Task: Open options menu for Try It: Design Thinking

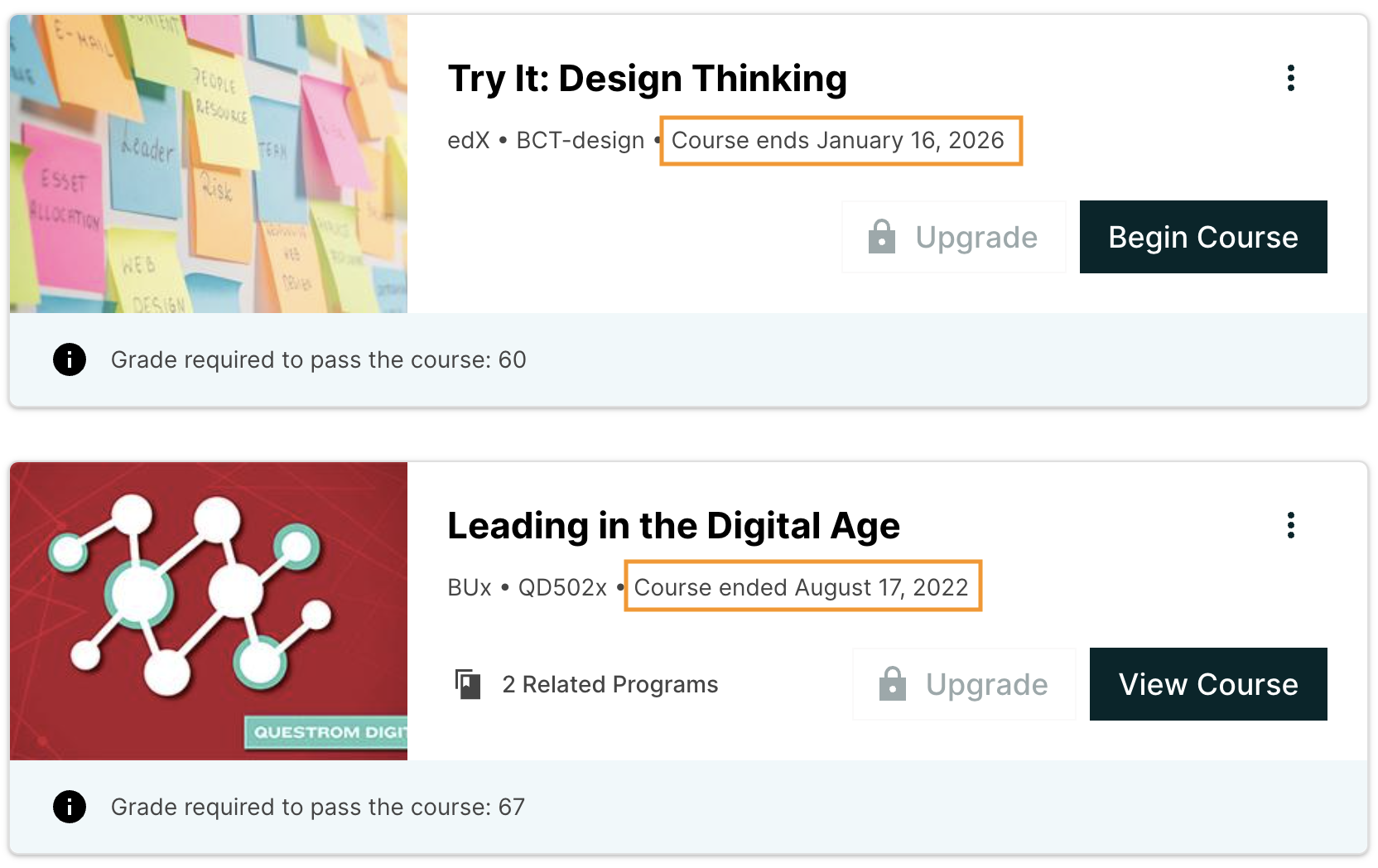Action: point(1290,79)
